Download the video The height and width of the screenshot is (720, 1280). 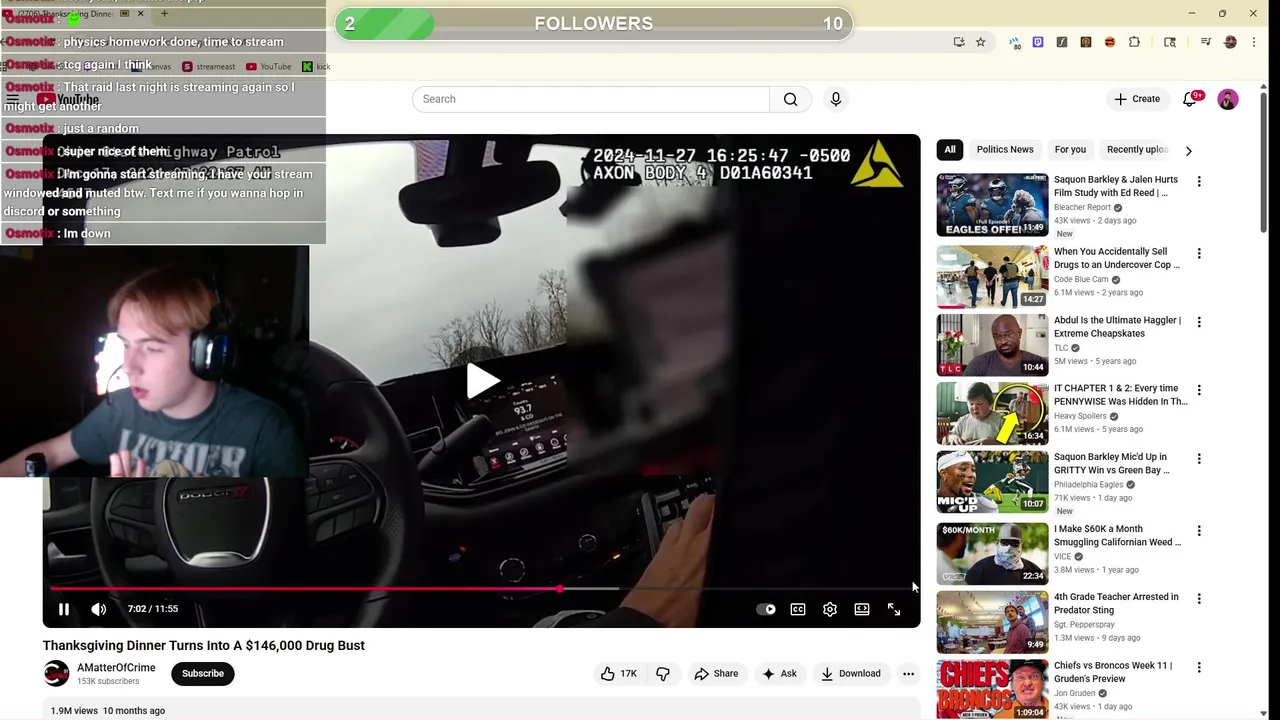tap(851, 674)
